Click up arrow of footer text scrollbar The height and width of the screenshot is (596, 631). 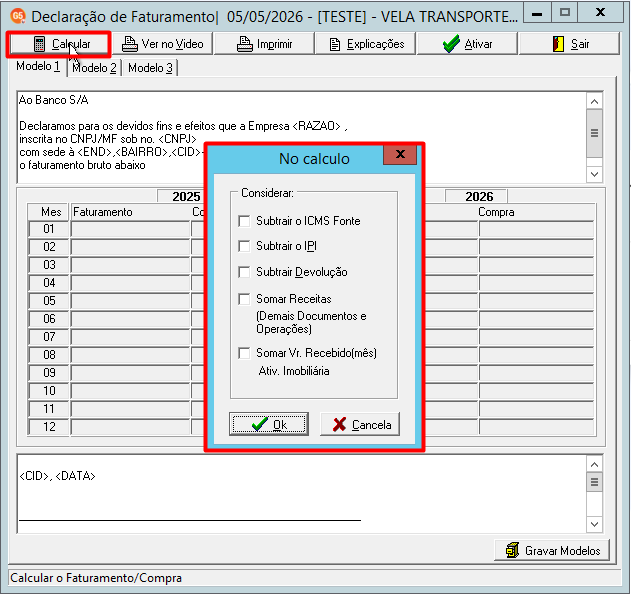pos(594,465)
